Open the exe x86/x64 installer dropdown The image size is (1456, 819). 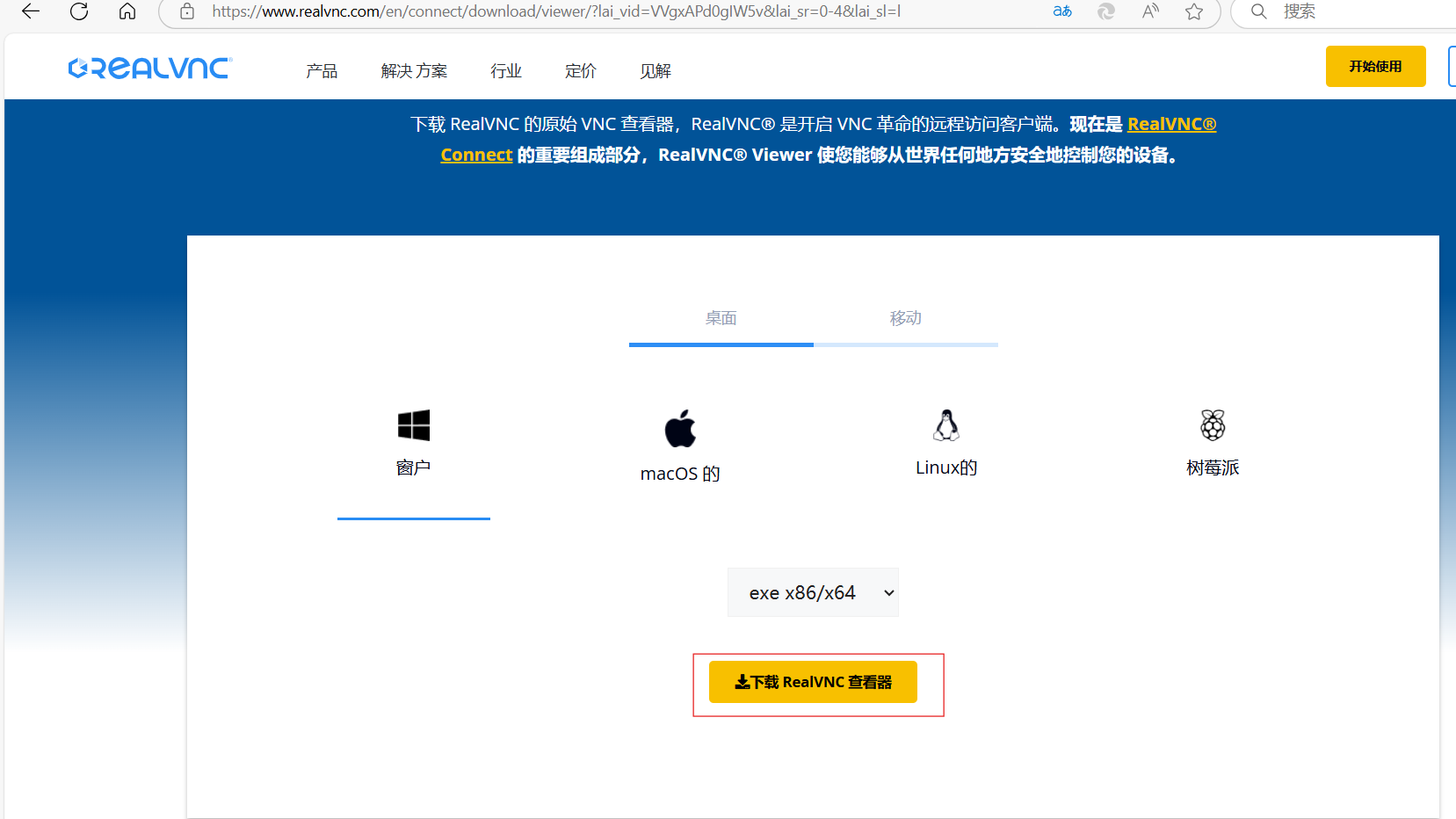[813, 592]
